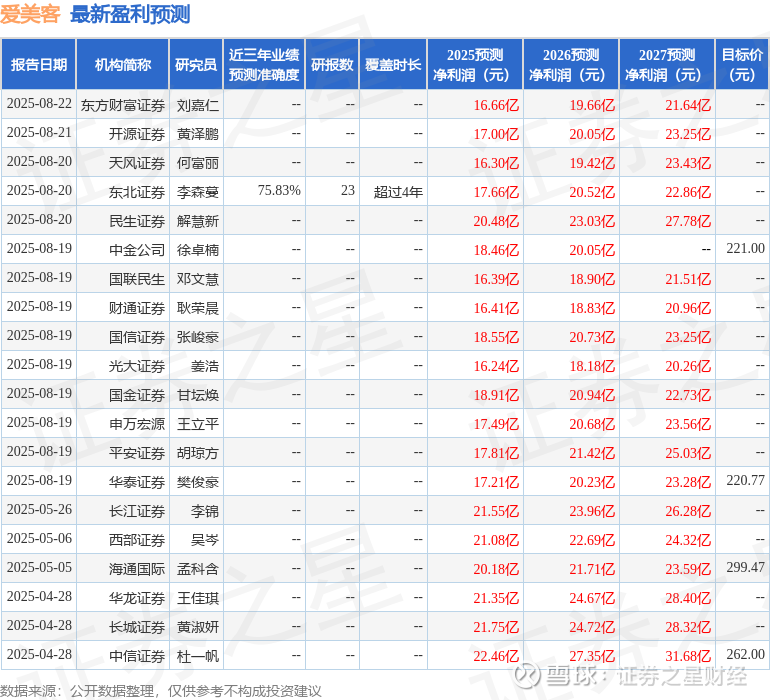This screenshot has width=770, height=700.
Task: Click researcher name 王立平
Action: 198,424
